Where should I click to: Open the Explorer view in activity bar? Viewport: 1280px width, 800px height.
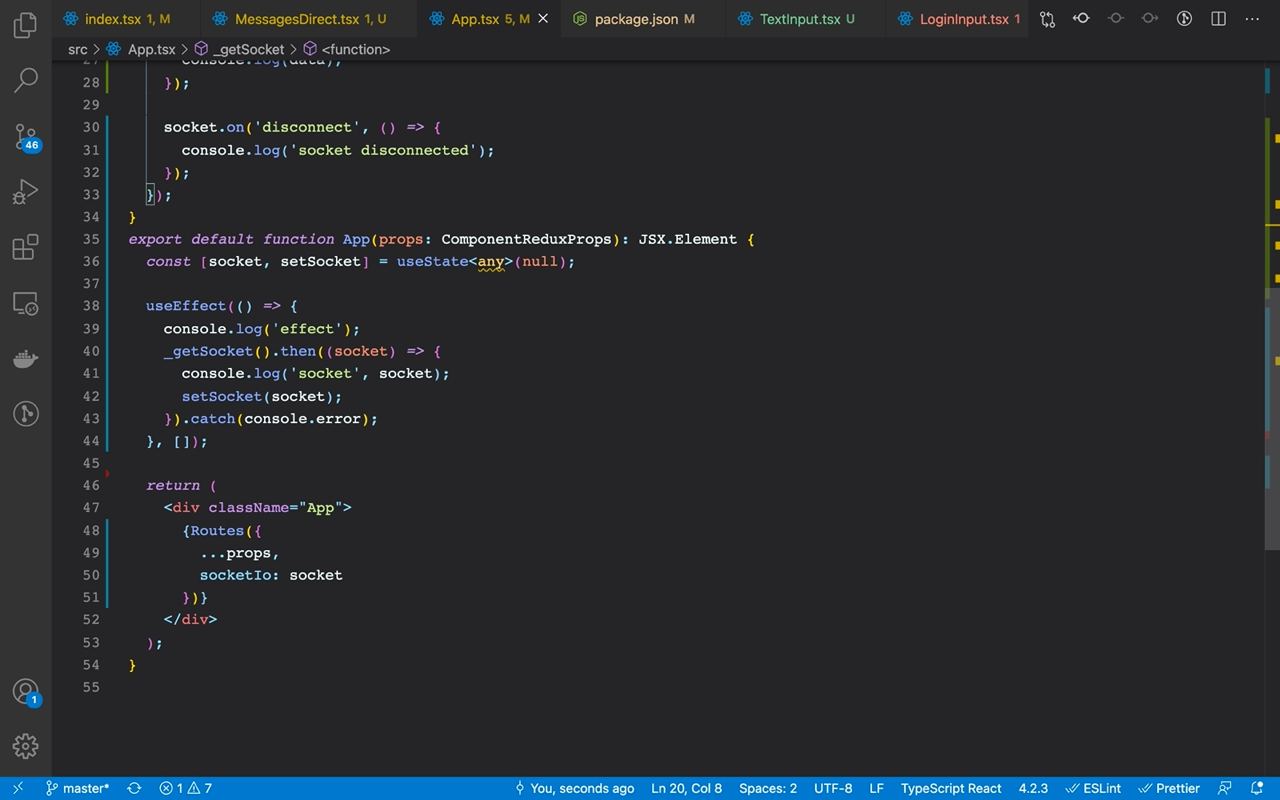(x=26, y=26)
